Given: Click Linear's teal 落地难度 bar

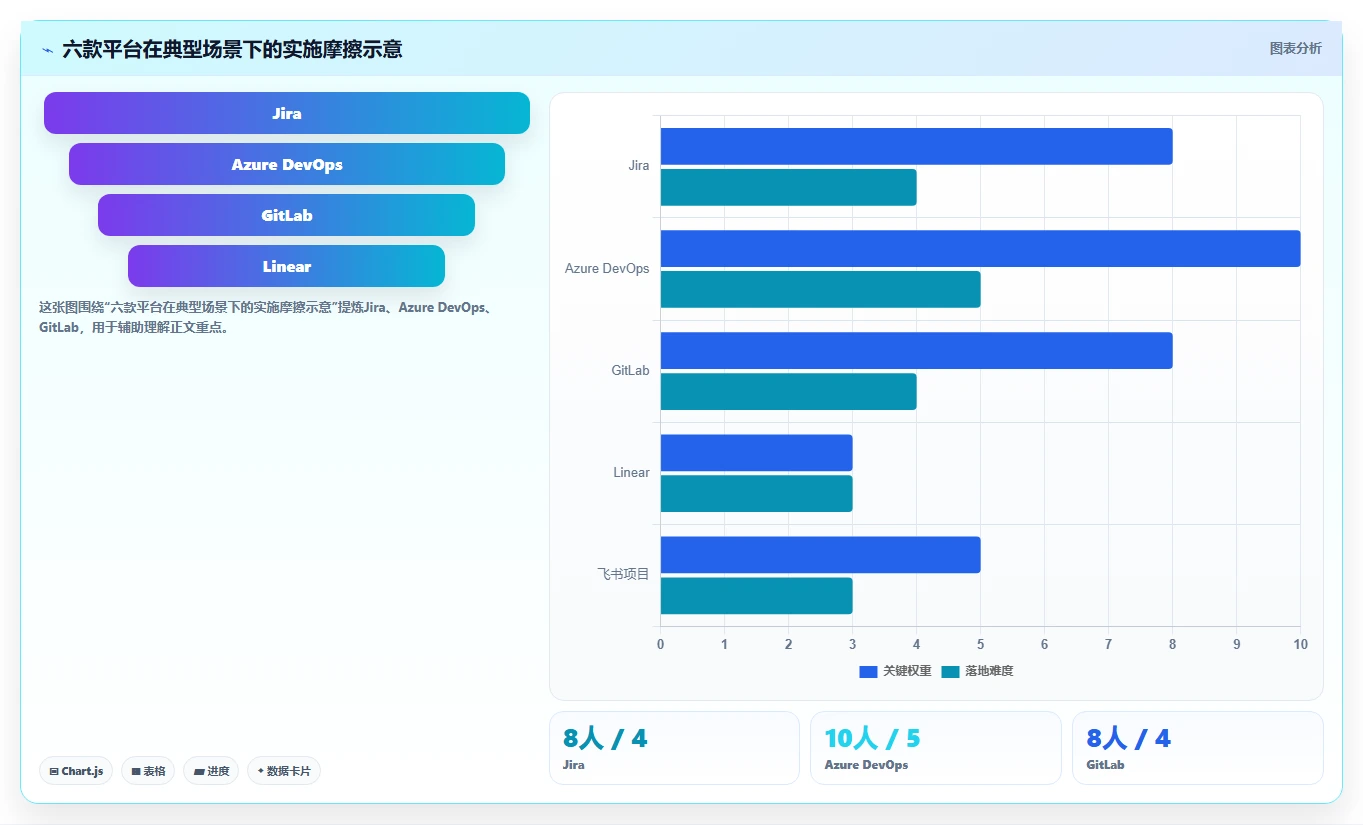Looking at the screenshot, I should coord(756,493).
